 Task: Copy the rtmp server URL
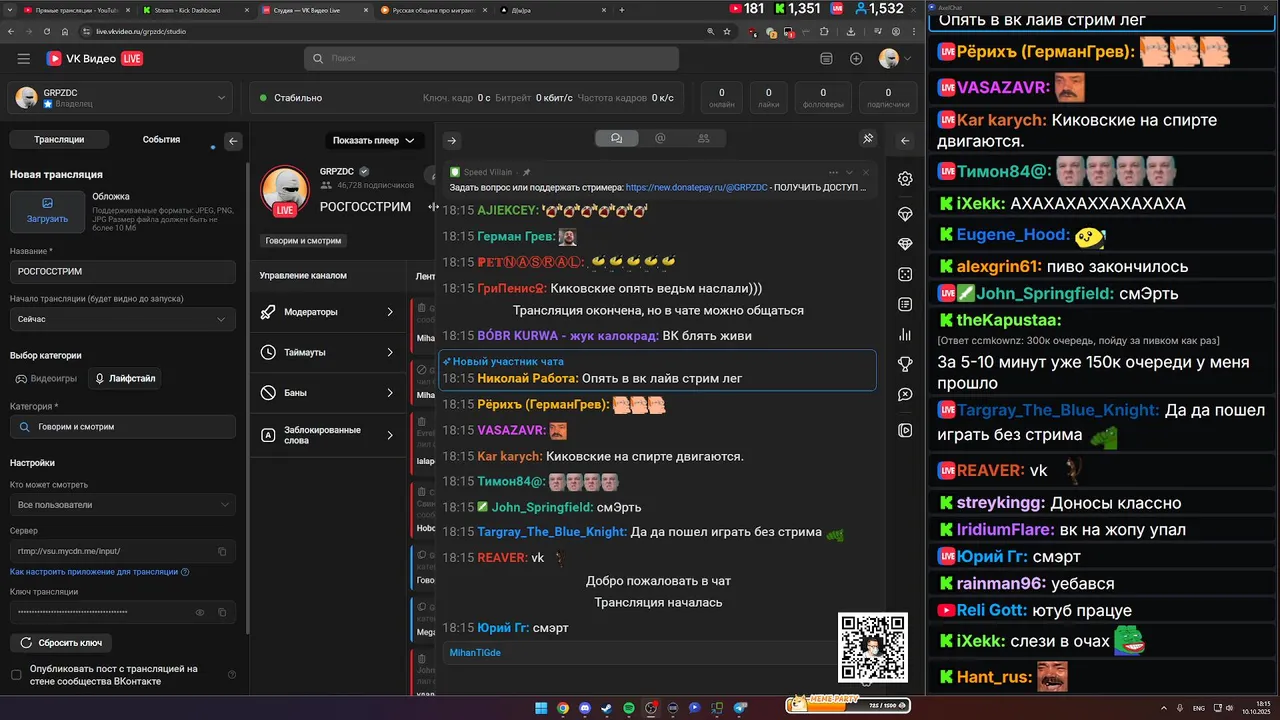pyautogui.click(x=222, y=551)
